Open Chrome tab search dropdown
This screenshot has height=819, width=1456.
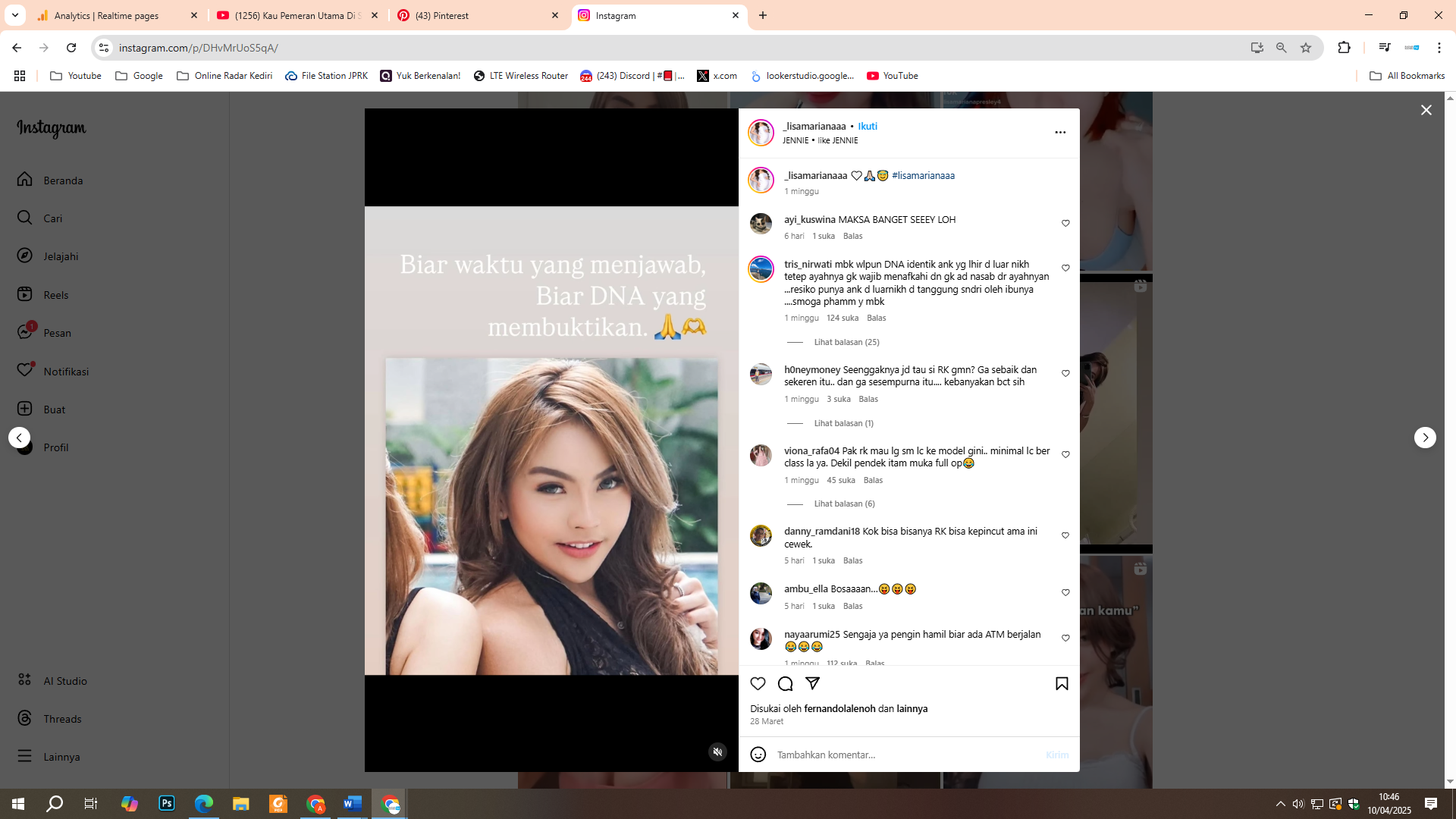coord(14,15)
